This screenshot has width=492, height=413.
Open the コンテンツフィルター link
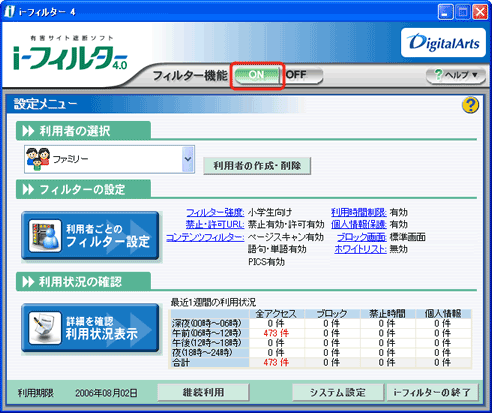point(205,237)
